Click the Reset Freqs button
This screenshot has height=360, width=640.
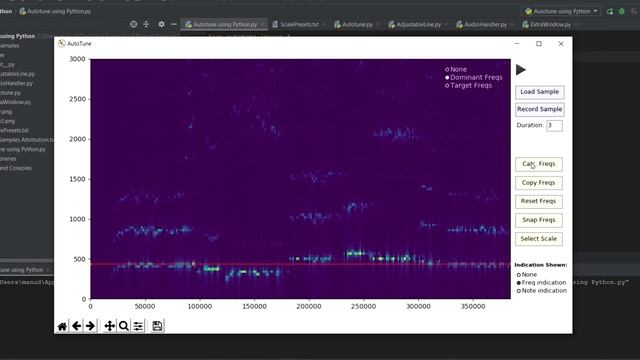[538, 201]
